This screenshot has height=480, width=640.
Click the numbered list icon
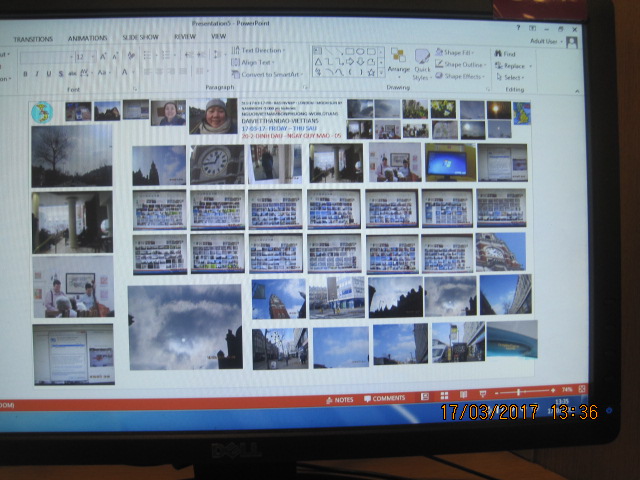(x=165, y=55)
